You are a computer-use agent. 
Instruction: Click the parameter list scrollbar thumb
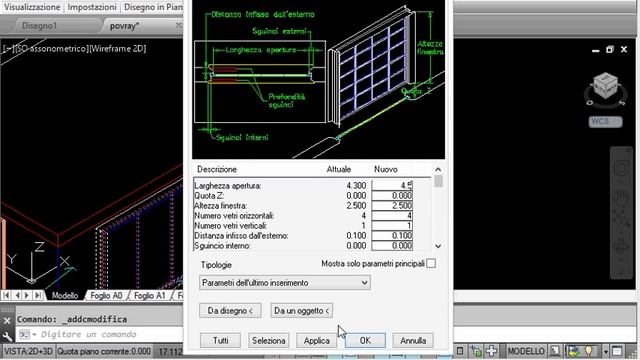pyautogui.click(x=438, y=181)
